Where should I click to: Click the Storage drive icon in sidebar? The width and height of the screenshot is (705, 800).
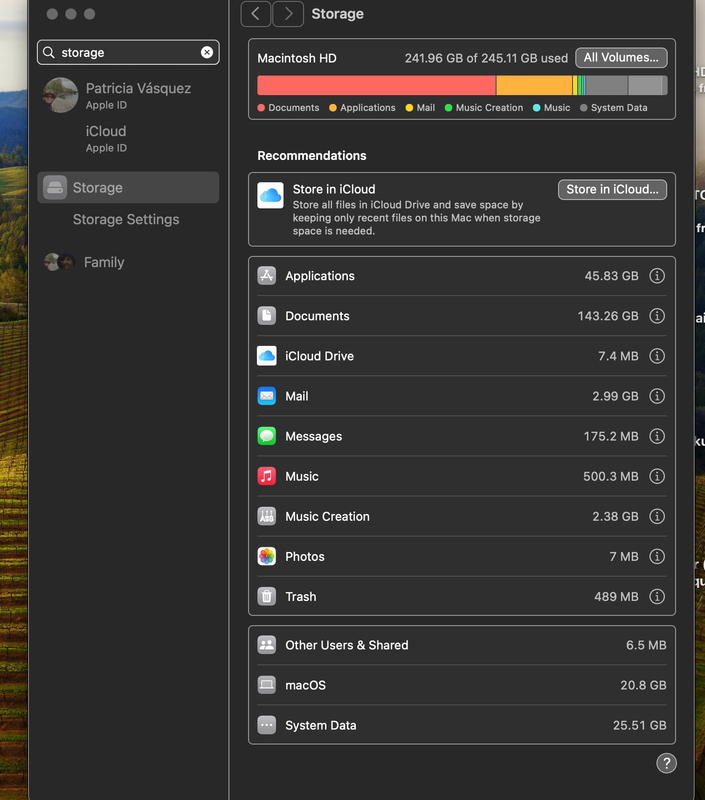tap(55, 187)
